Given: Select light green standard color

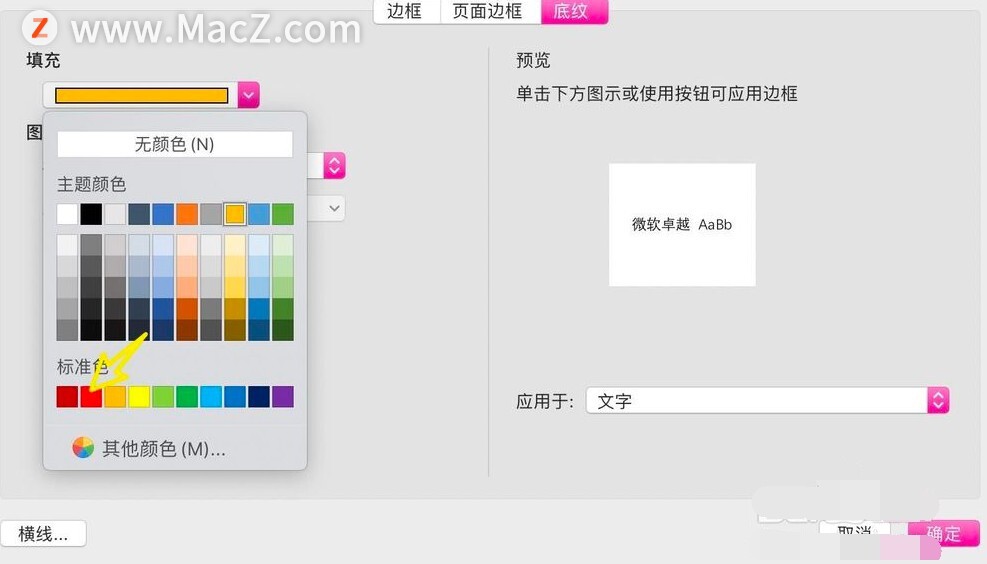Looking at the screenshot, I should tap(163, 397).
